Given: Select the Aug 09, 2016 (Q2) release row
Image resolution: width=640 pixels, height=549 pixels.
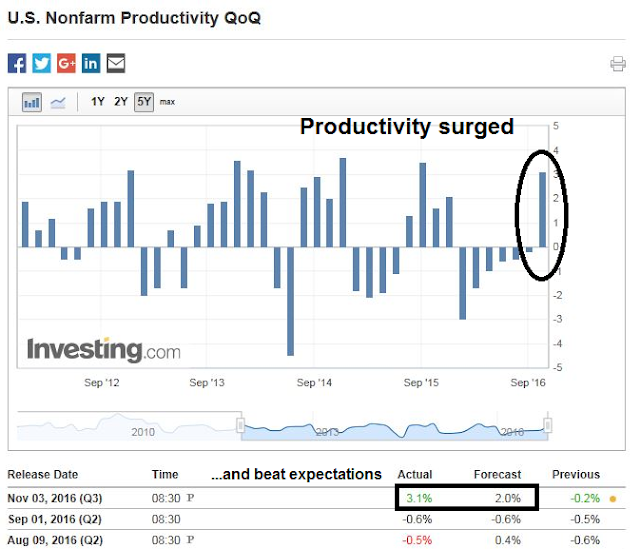Looking at the screenshot, I should (316, 540).
